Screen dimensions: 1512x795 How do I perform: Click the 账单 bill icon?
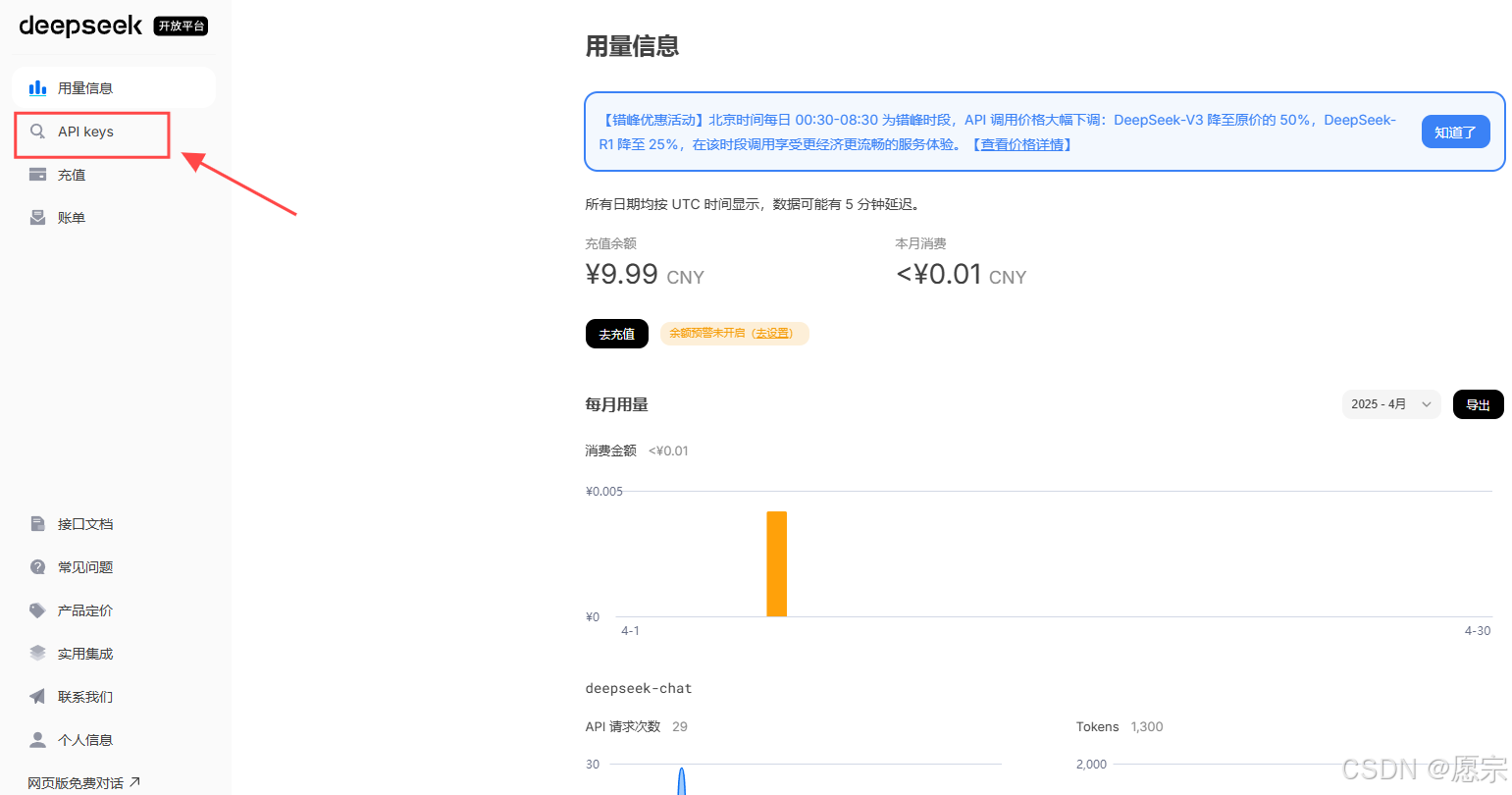pos(38,218)
